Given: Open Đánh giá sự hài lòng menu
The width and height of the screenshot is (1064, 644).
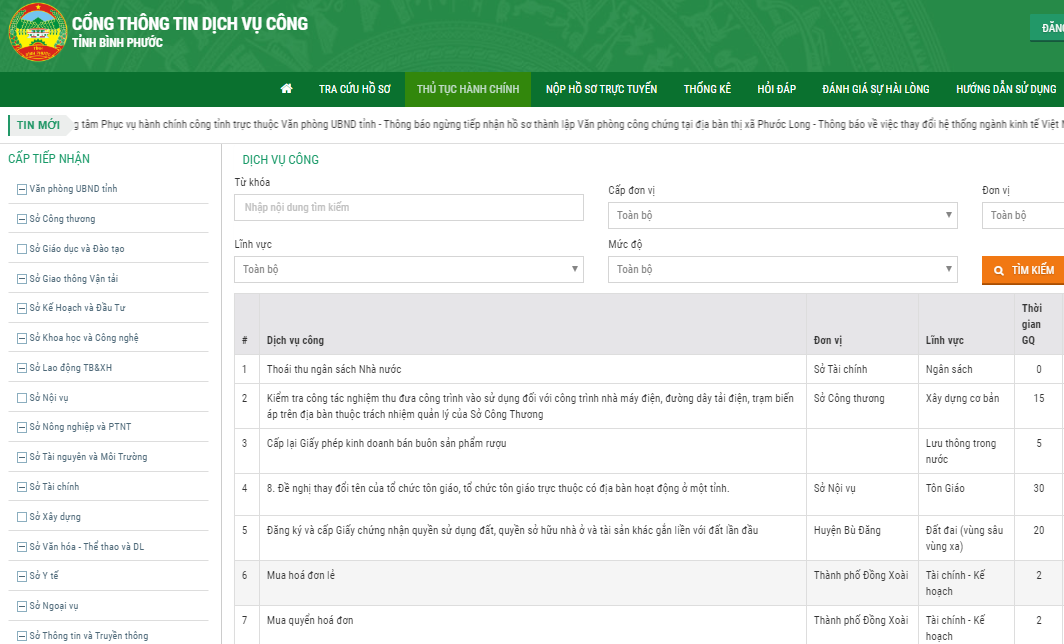Looking at the screenshot, I should click(875, 89).
